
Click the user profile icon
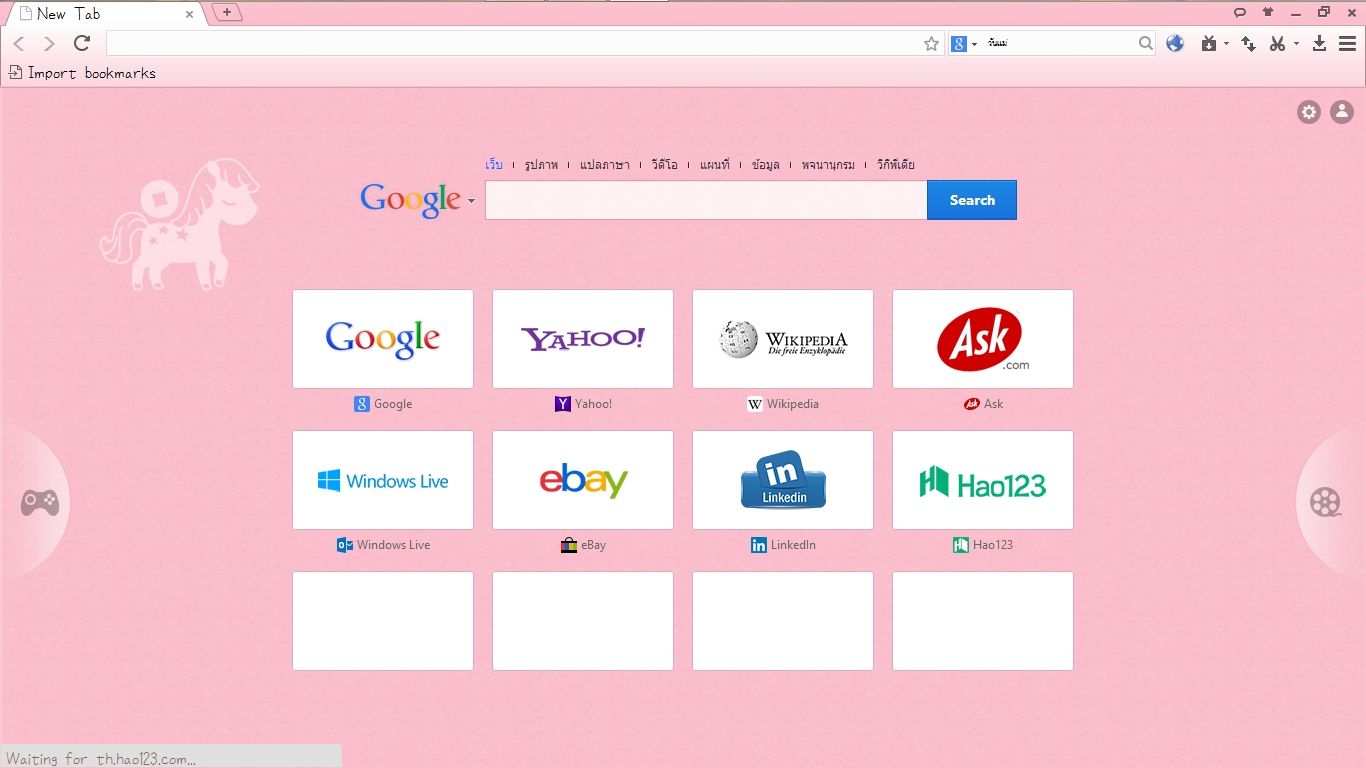click(x=1342, y=112)
